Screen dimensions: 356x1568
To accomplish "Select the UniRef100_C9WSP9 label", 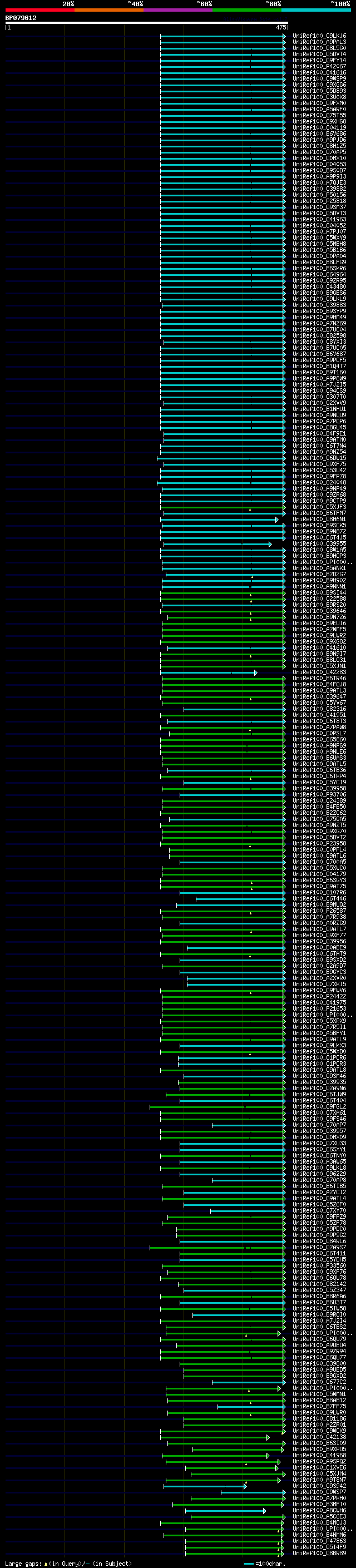I will [319, 78].
